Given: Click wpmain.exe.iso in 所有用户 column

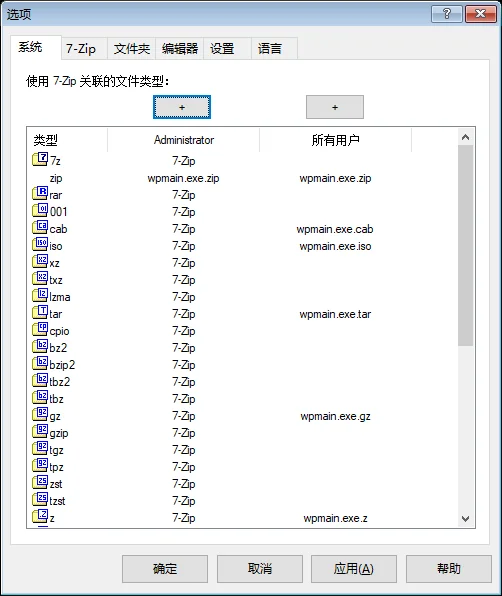Looking at the screenshot, I should tap(335, 246).
